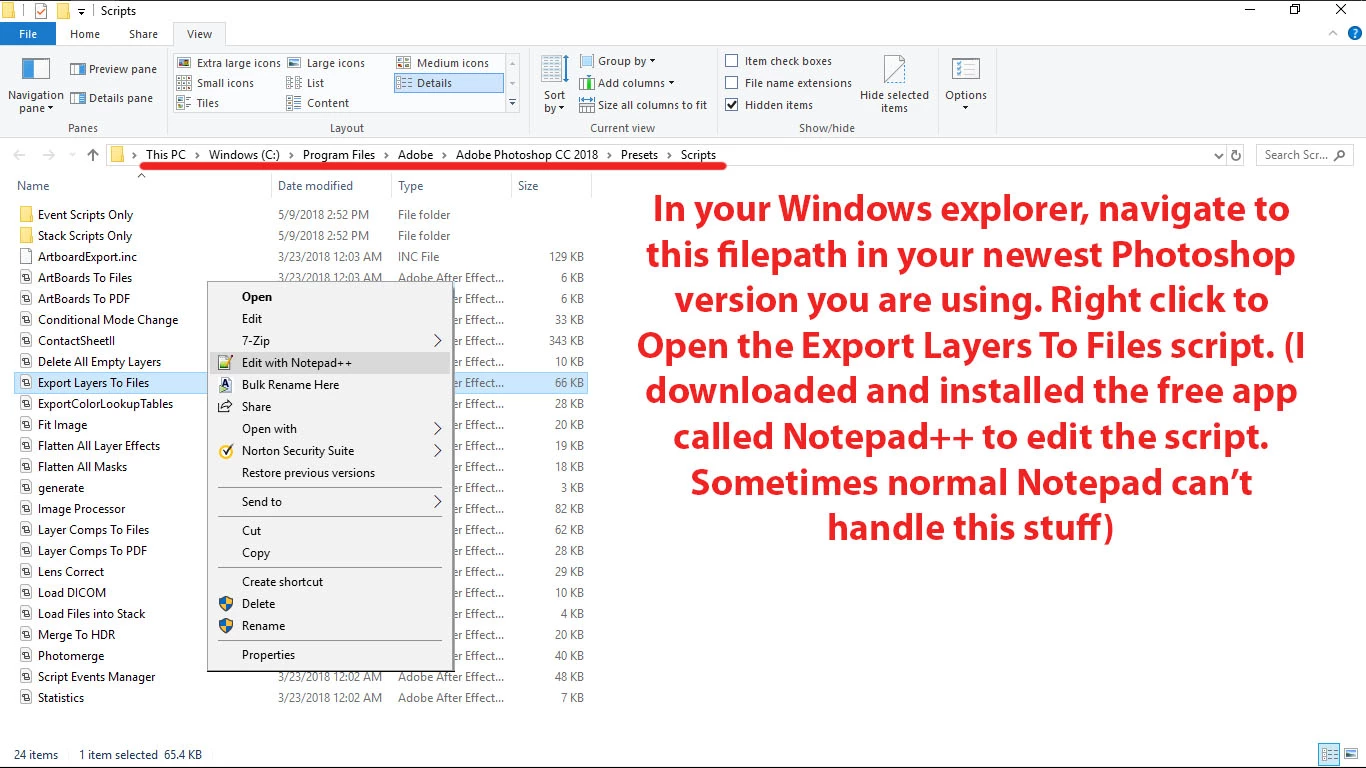The height and width of the screenshot is (768, 1366).
Task: Toggle the Preview pane
Action: [113, 69]
